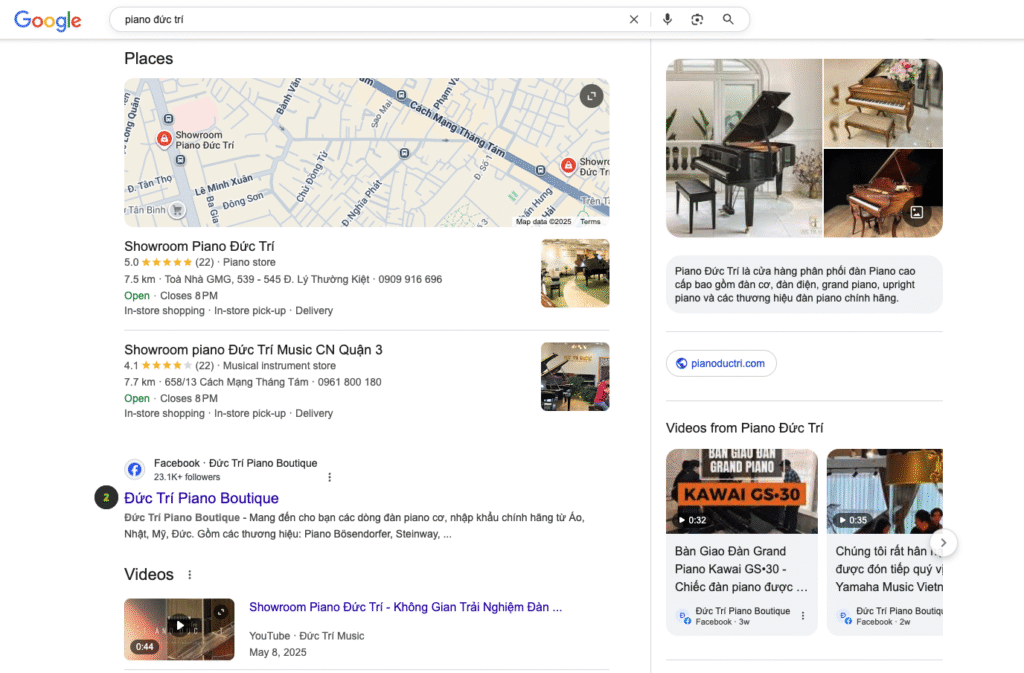Open more images icon on piano photo
The image size is (1024, 673).
915,212
